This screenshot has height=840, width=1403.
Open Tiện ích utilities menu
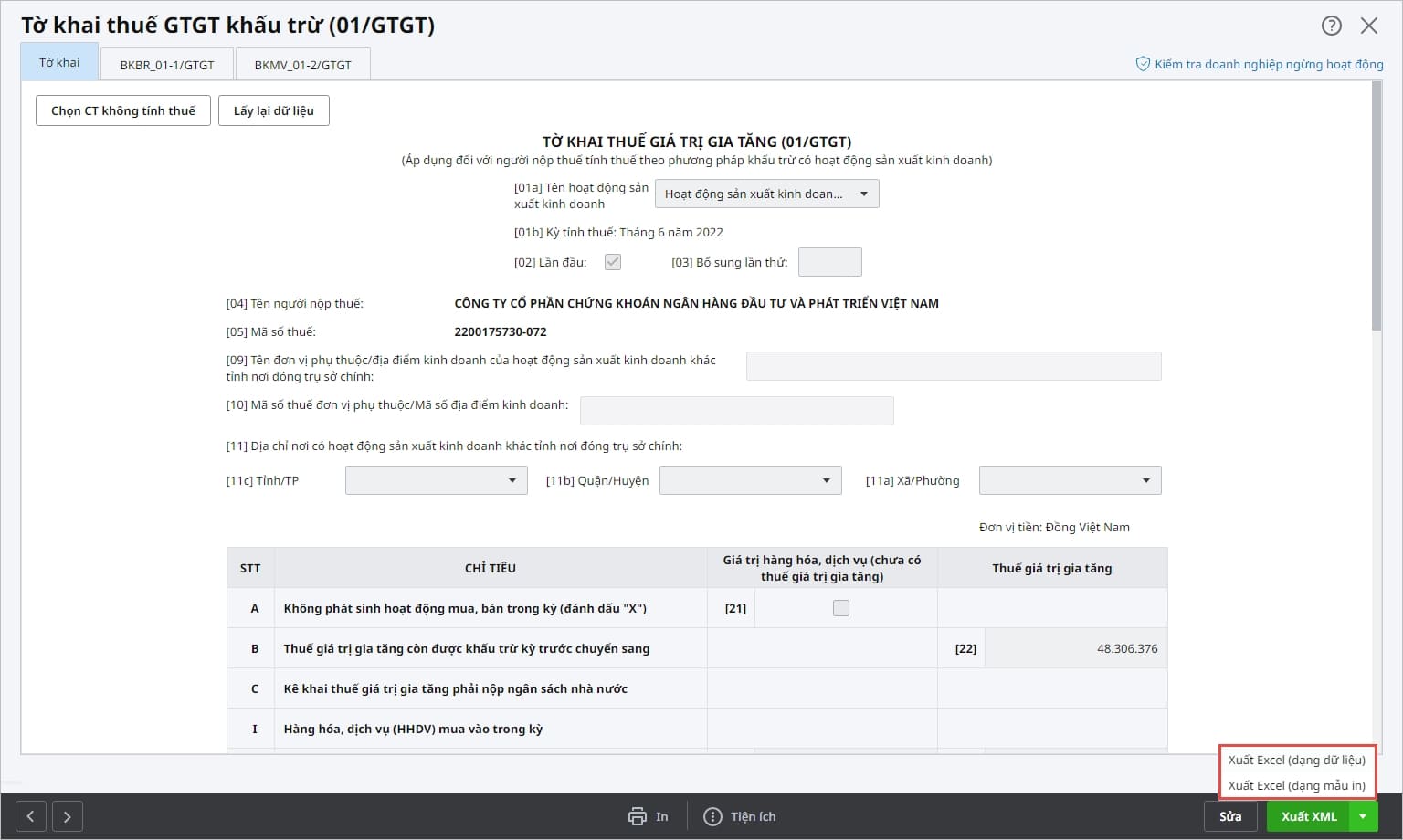[740, 816]
